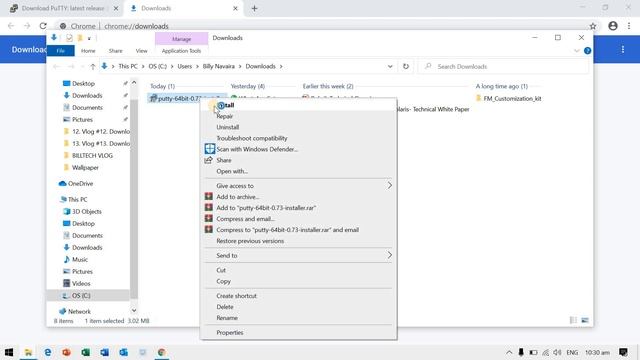This screenshot has height=360, width=640.
Task: Open the address bar history dropdown
Action: 390,66
